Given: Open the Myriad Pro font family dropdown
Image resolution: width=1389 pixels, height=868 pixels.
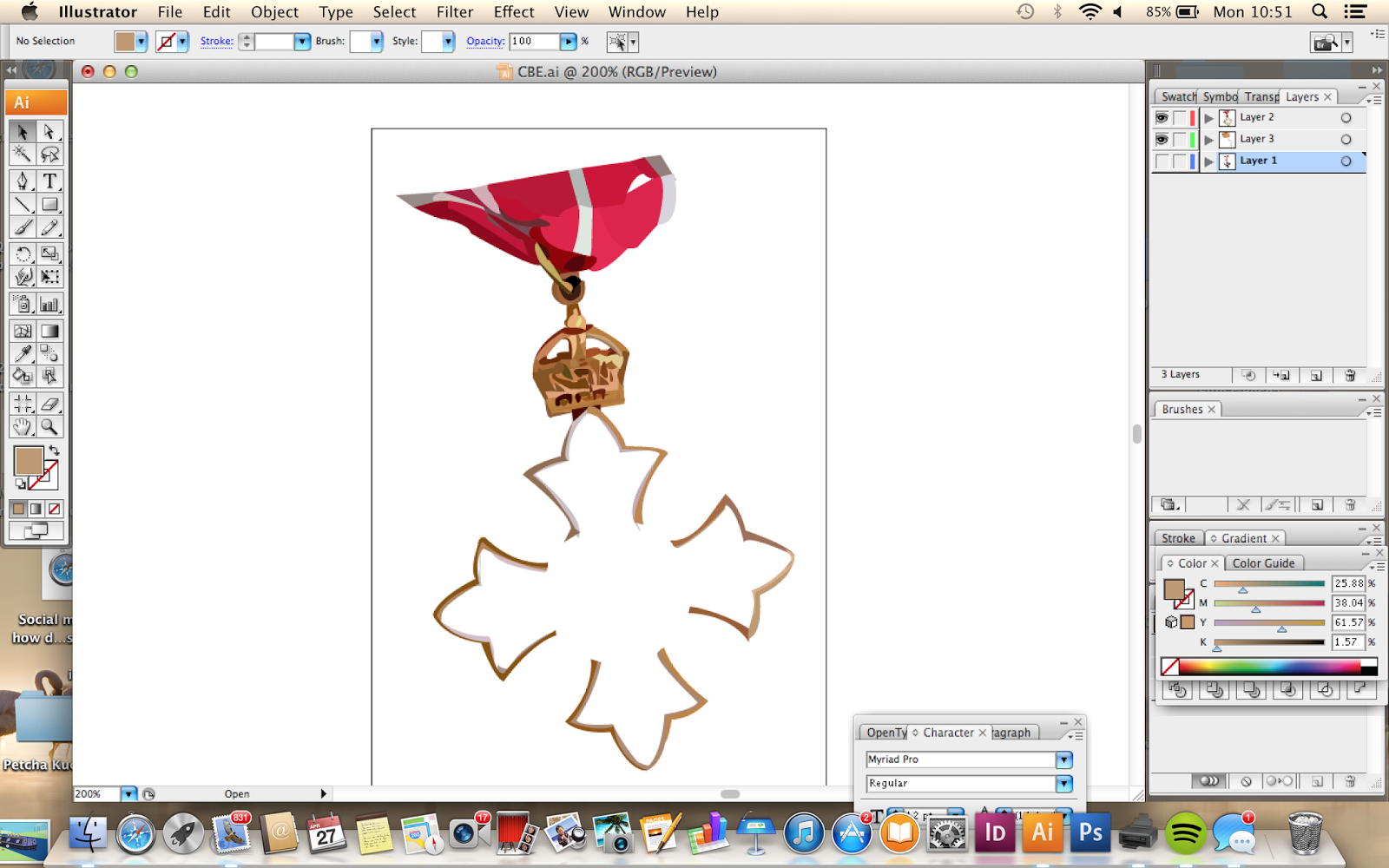Looking at the screenshot, I should (x=1064, y=759).
